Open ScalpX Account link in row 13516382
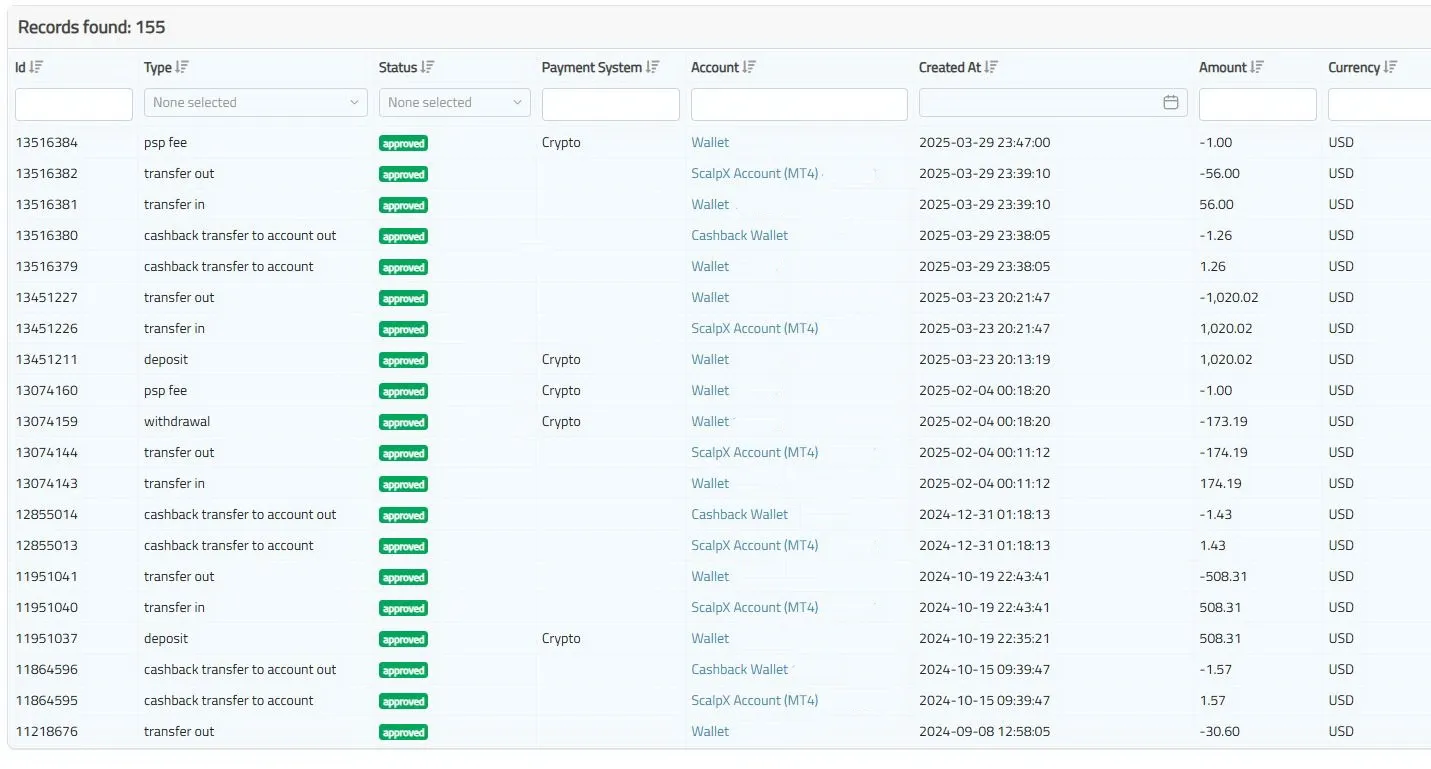The height and width of the screenshot is (769, 1431). tap(755, 173)
